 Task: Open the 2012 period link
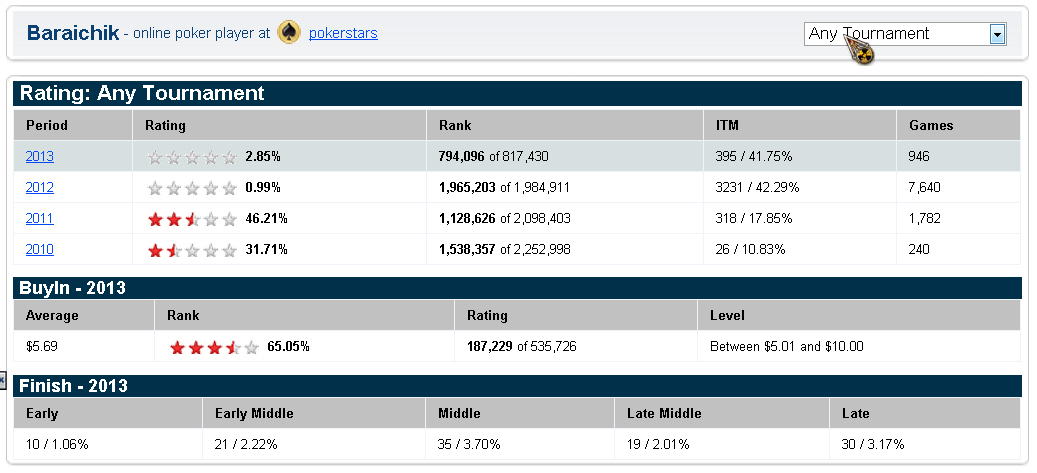[x=40, y=187]
